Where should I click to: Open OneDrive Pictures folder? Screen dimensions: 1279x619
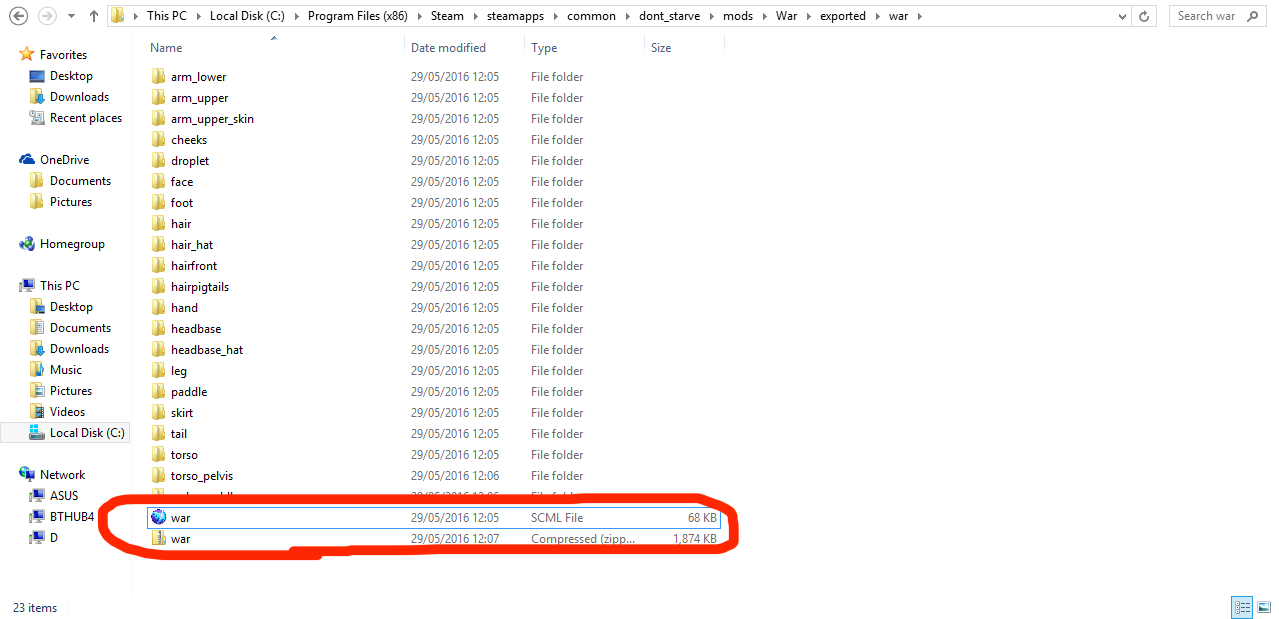71,202
